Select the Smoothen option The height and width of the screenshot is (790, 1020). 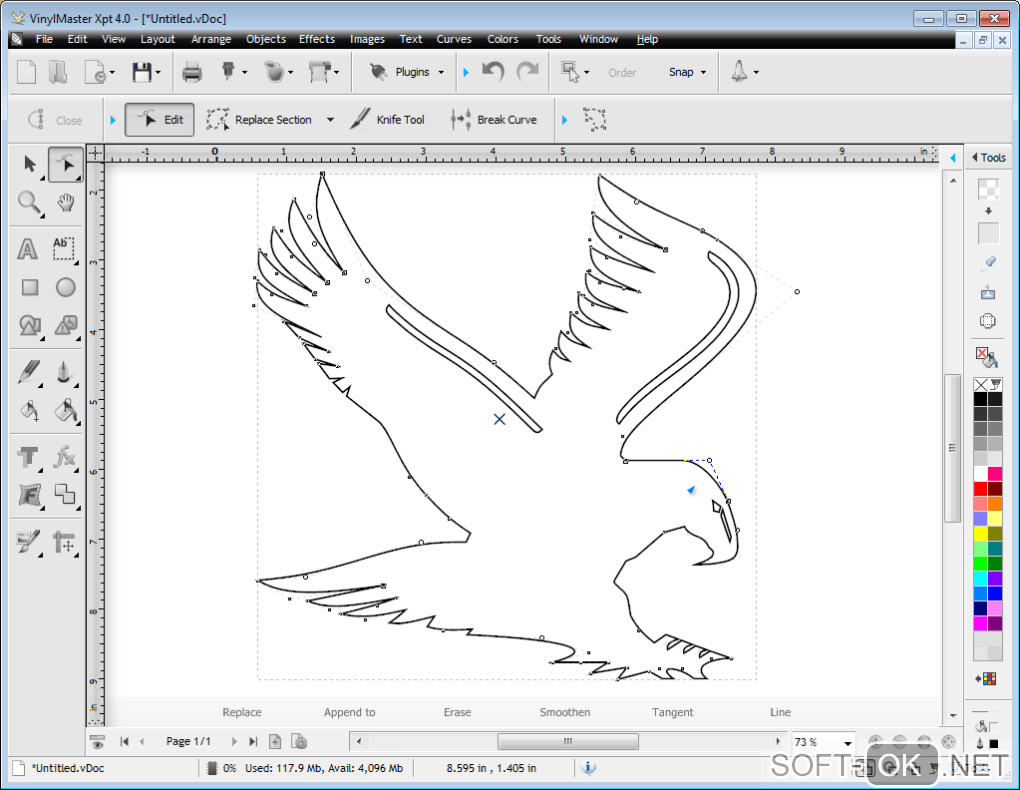pos(565,713)
